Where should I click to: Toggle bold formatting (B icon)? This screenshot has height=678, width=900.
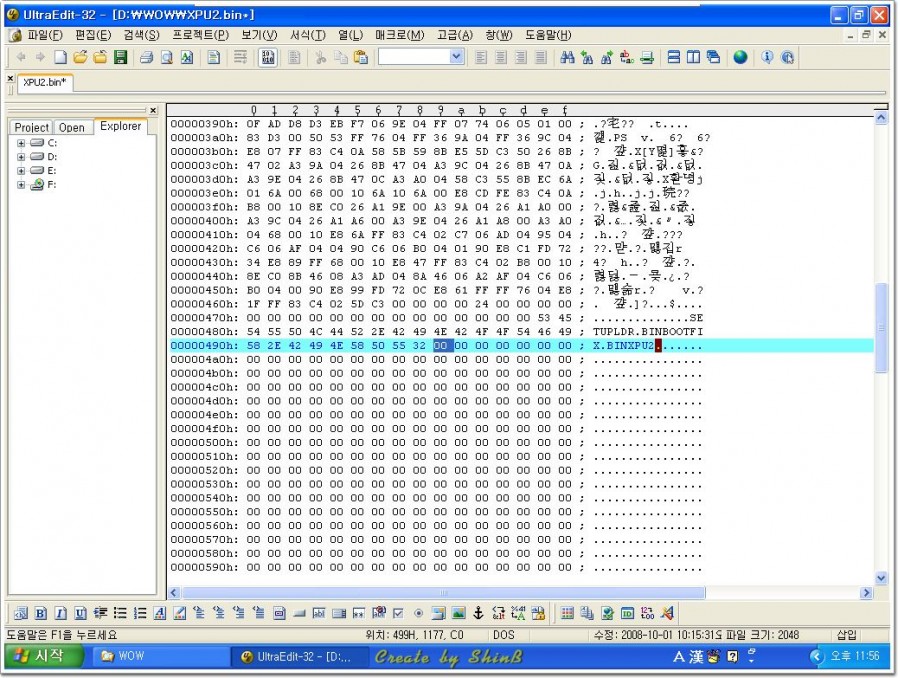click(40, 613)
